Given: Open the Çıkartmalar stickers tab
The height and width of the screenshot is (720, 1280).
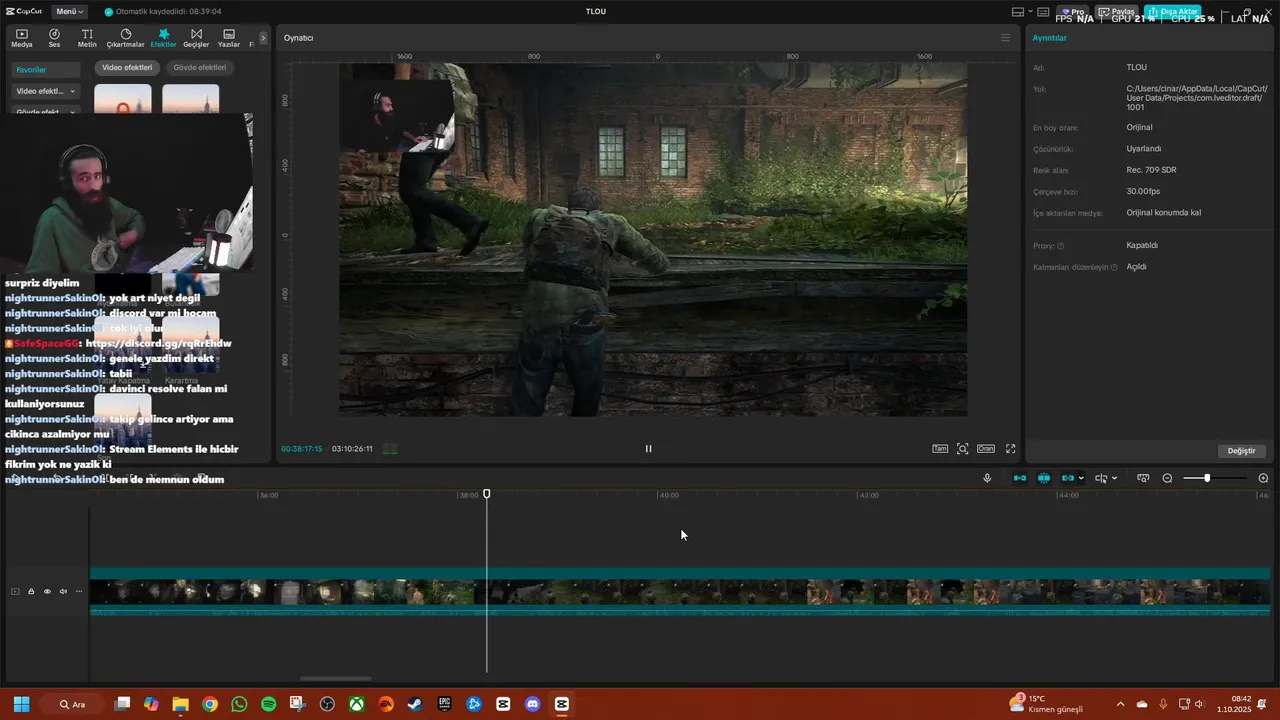Looking at the screenshot, I should coord(126,38).
